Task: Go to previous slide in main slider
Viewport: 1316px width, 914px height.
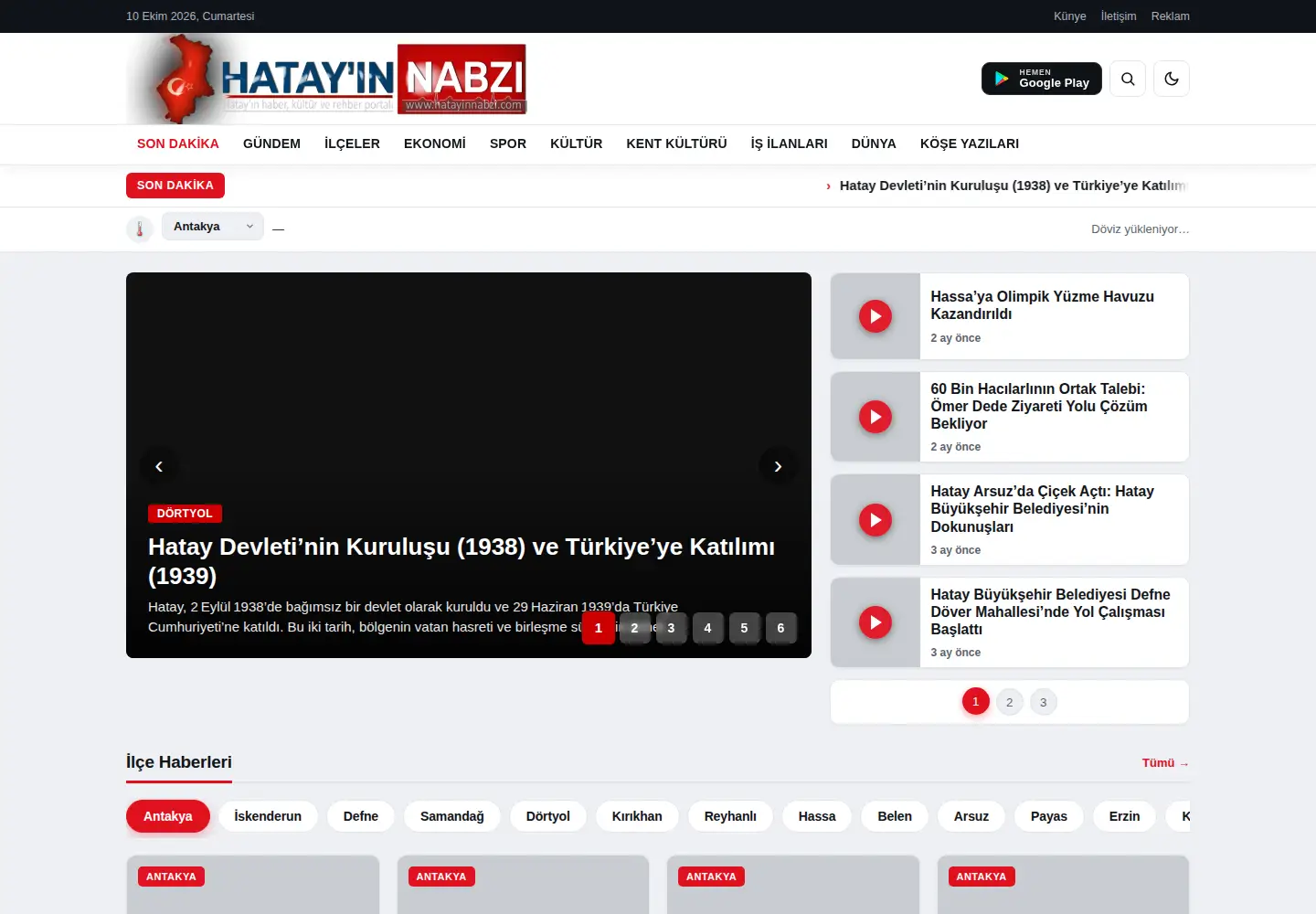Action: [x=159, y=466]
